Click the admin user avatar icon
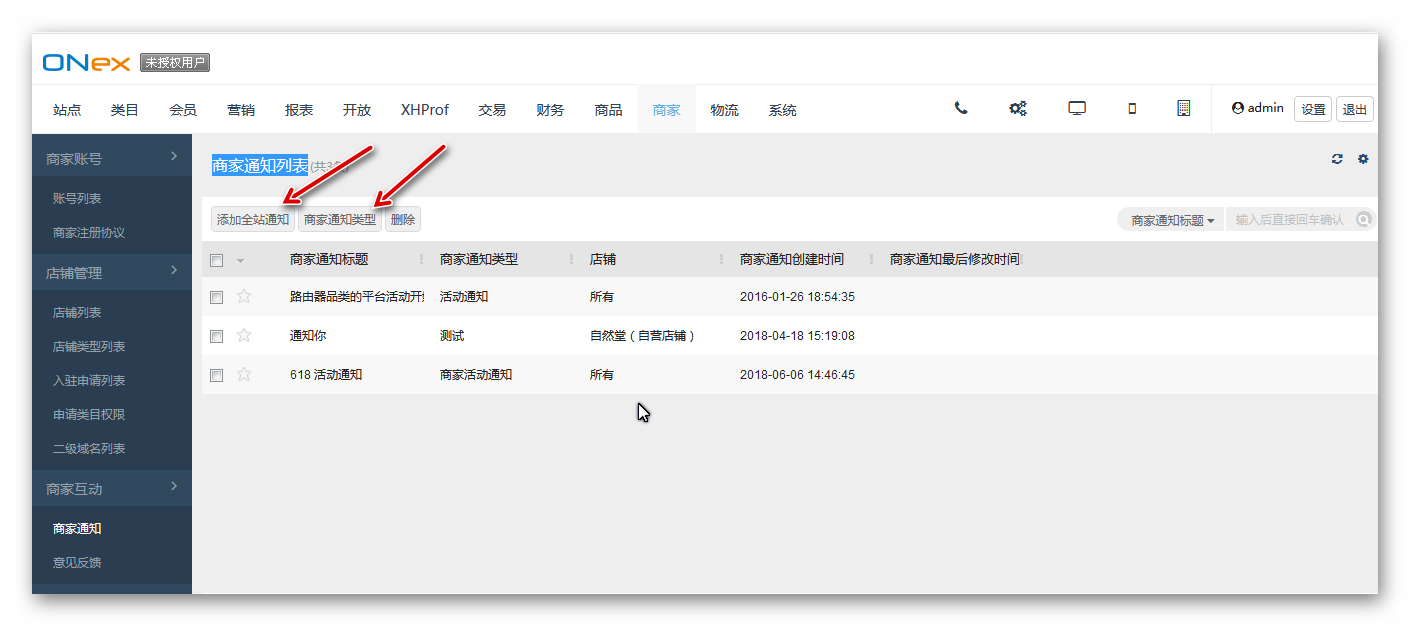 (x=1238, y=108)
